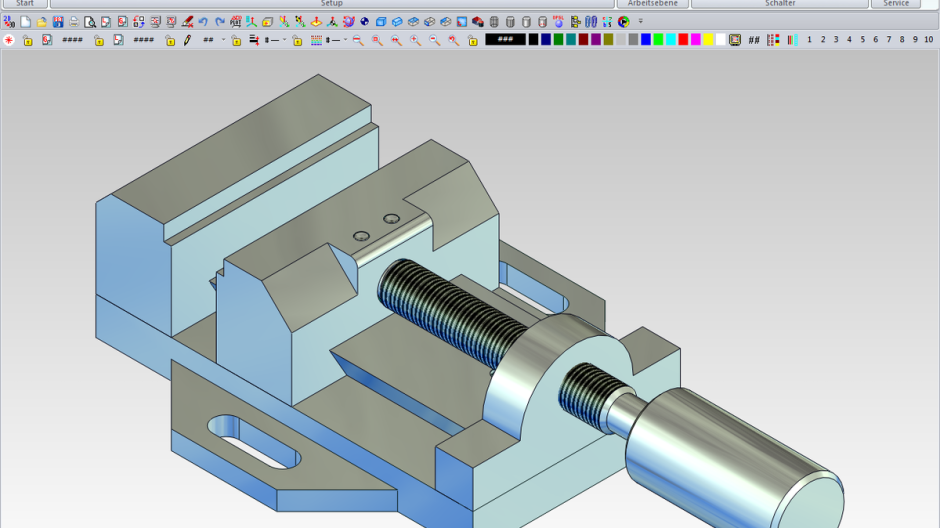Toggle the padlock left of the pencil icon

coord(170,40)
